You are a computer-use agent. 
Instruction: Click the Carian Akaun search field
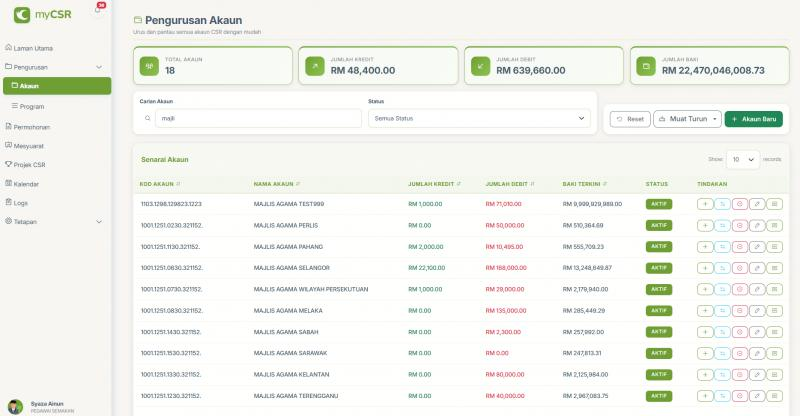point(258,118)
